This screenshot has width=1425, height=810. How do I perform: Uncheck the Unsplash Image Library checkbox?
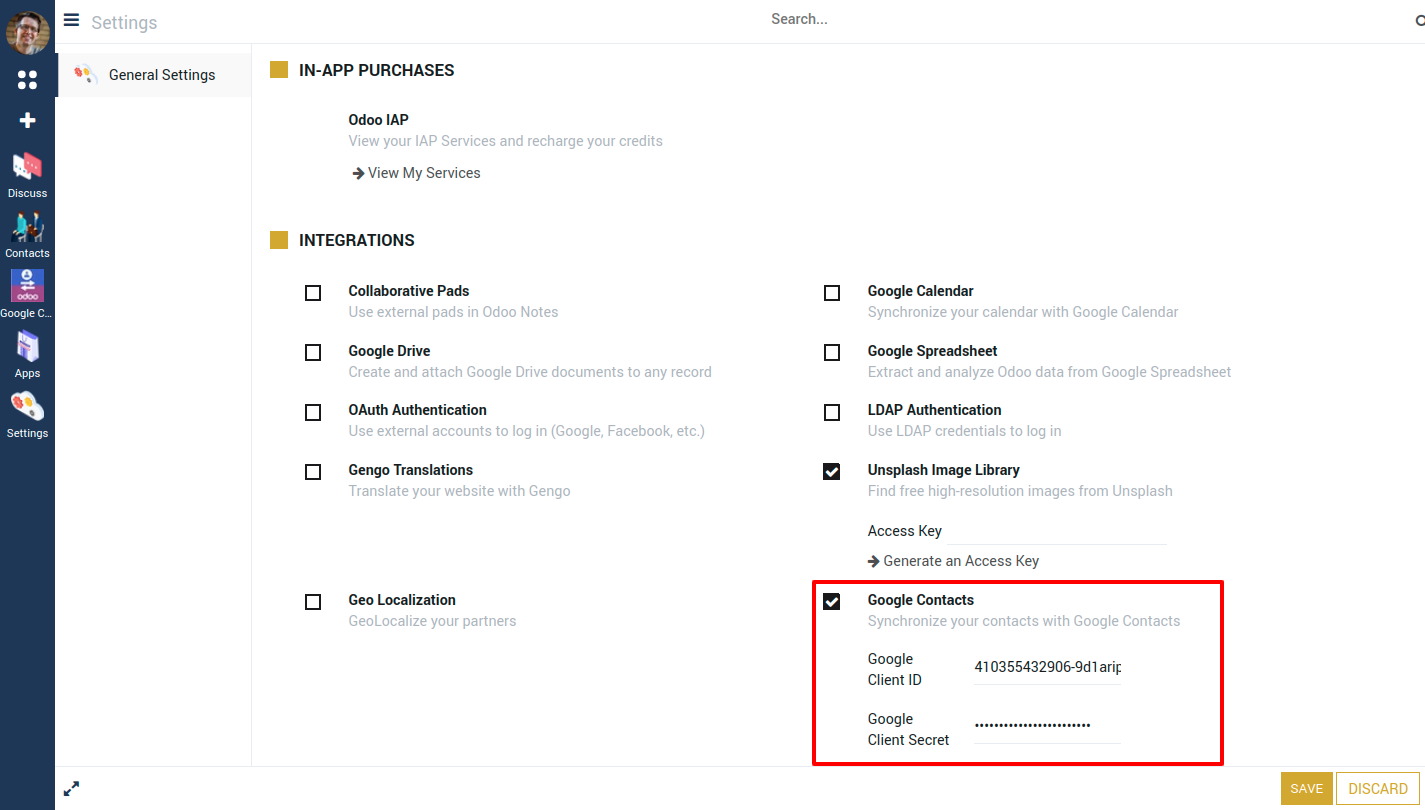[832, 472]
